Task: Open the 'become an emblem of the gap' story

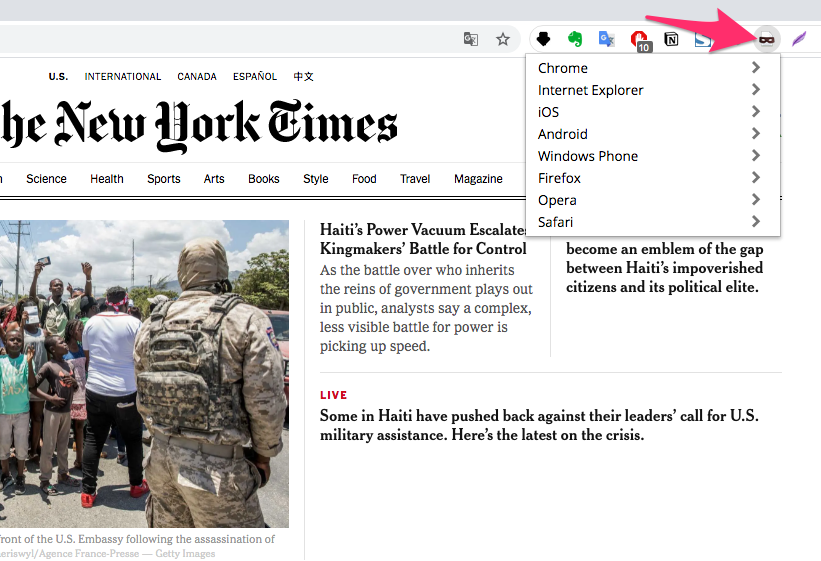Action: (664, 268)
